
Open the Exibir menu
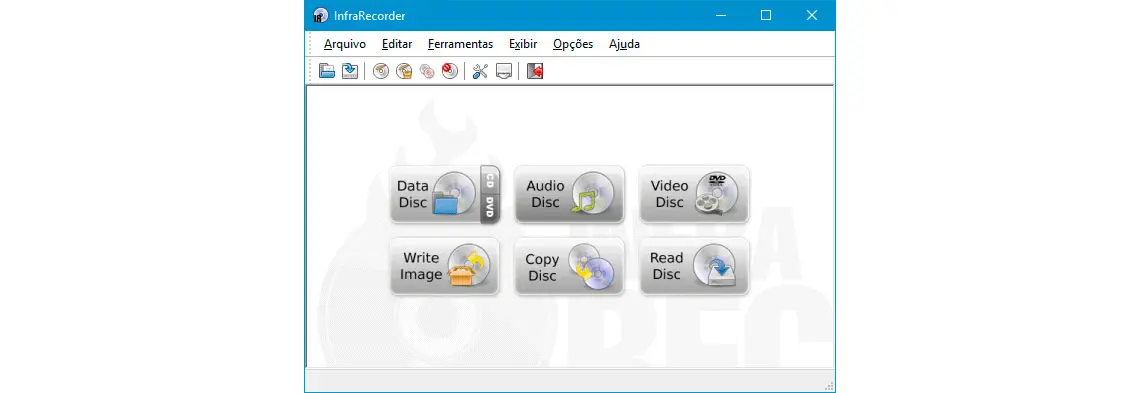pyautogui.click(x=523, y=44)
